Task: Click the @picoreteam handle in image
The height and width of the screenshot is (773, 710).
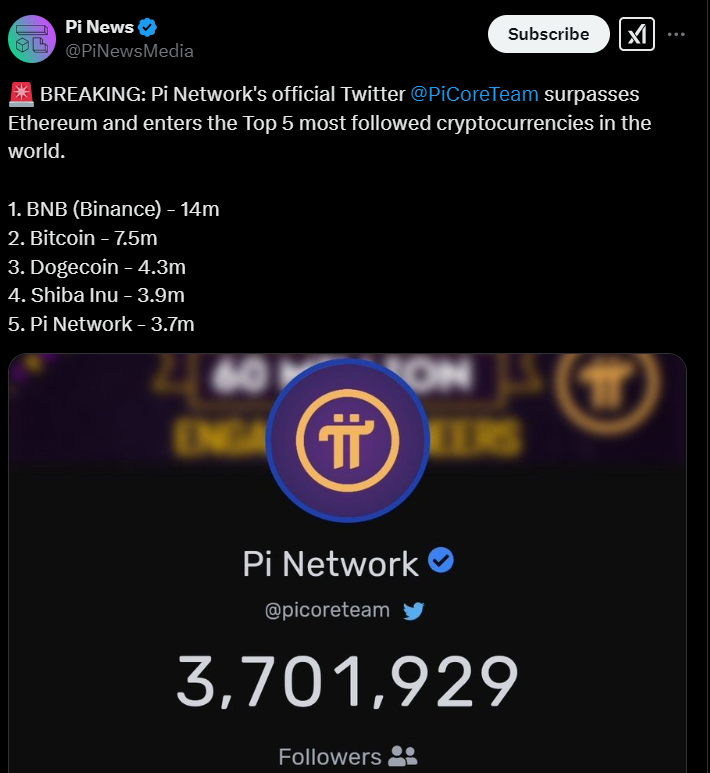Action: pyautogui.click(x=327, y=610)
